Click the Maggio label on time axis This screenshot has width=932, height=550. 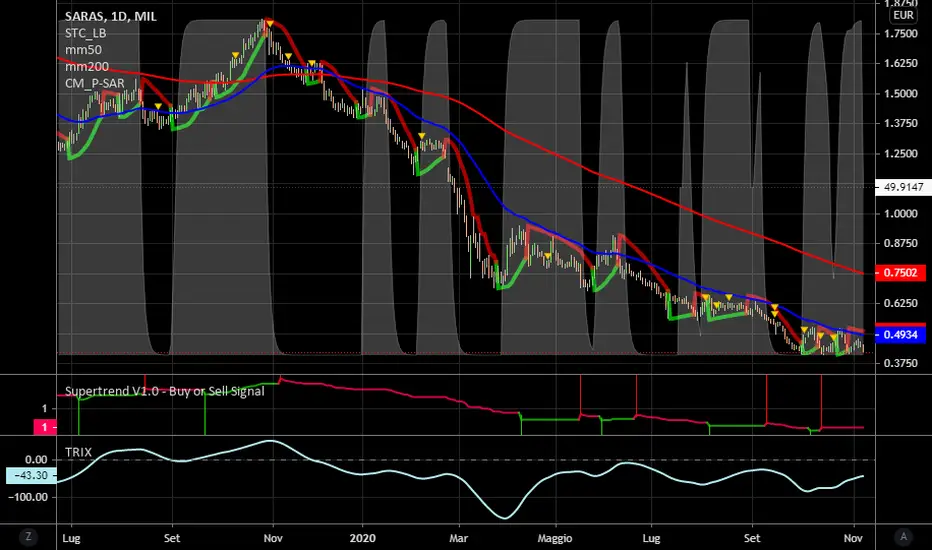point(555,538)
